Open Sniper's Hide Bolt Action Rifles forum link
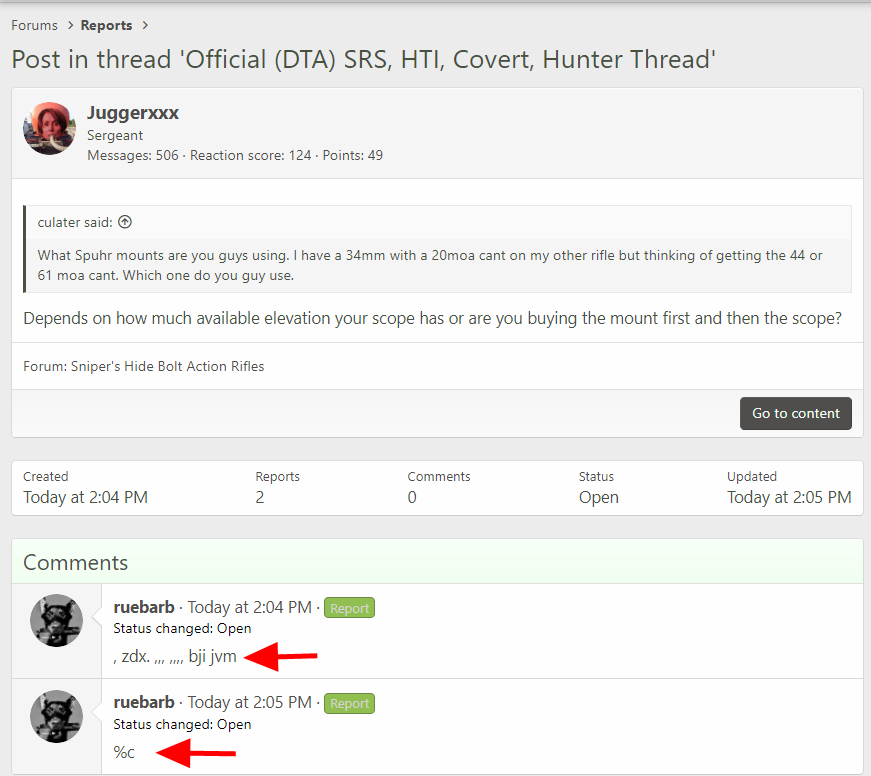The image size is (871, 776). [167, 366]
